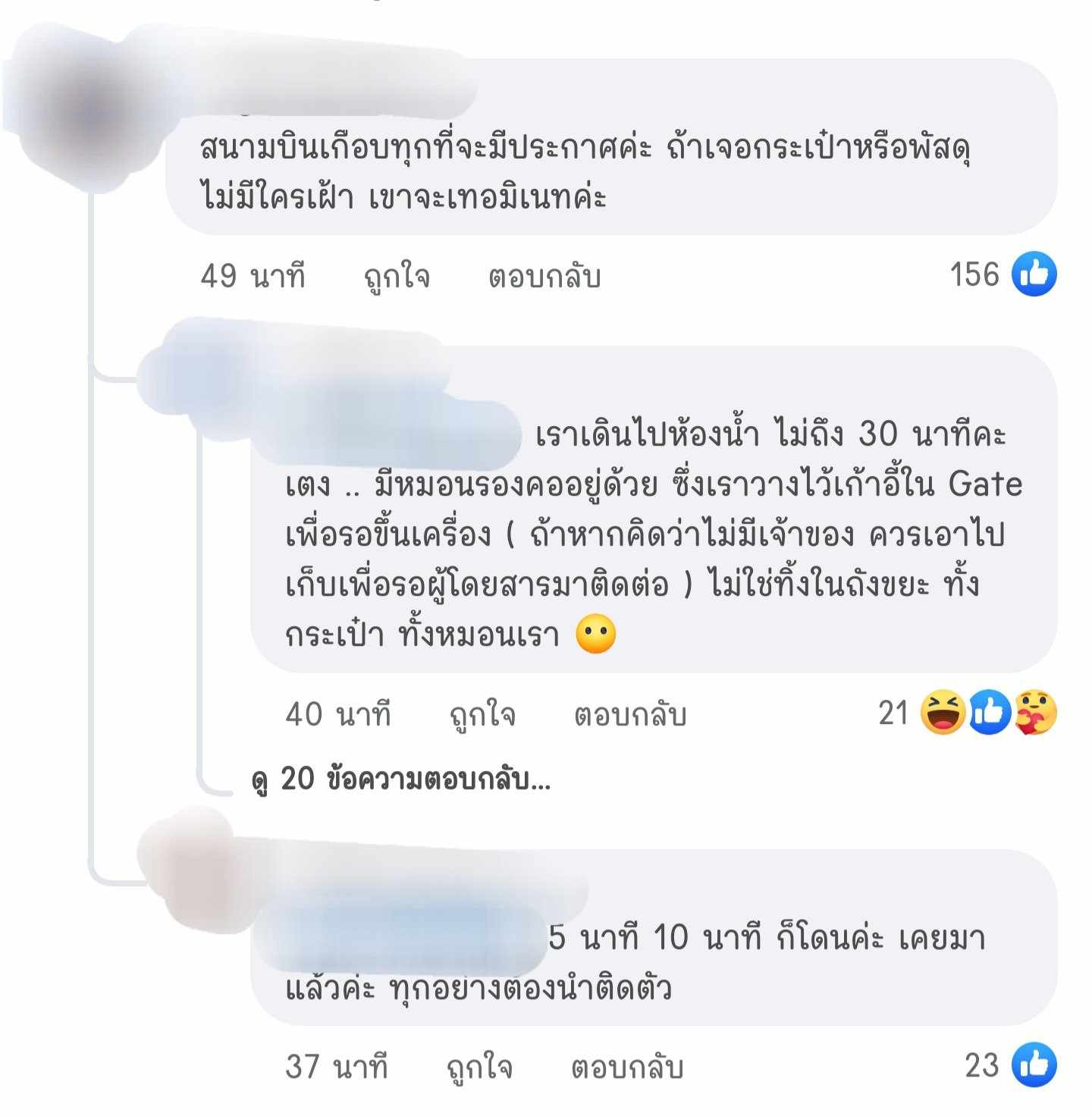The image size is (1092, 1116).
Task: Click reaction count 23 on last comment
Action: tap(983, 1065)
